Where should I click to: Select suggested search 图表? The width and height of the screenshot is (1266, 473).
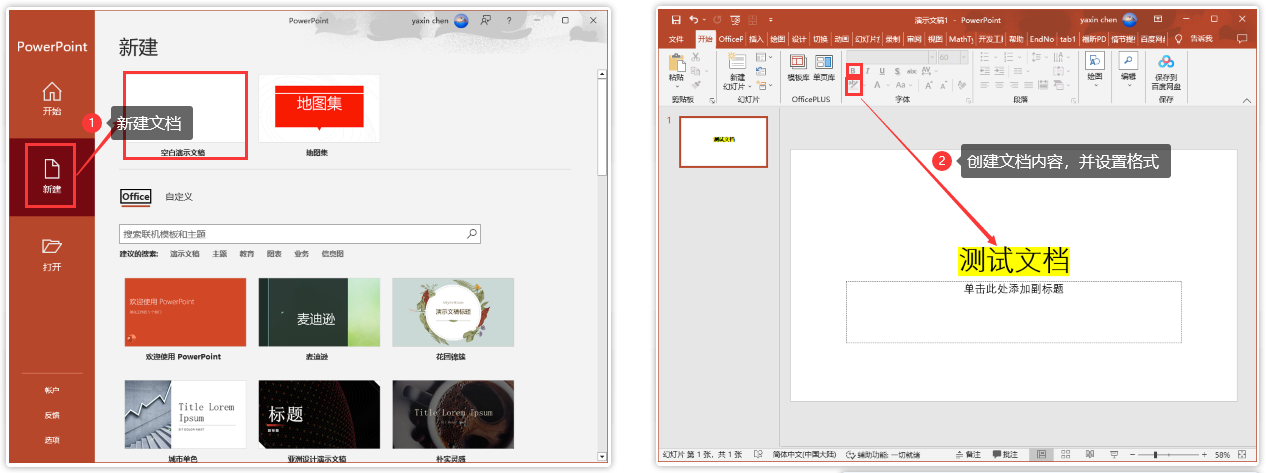(274, 254)
